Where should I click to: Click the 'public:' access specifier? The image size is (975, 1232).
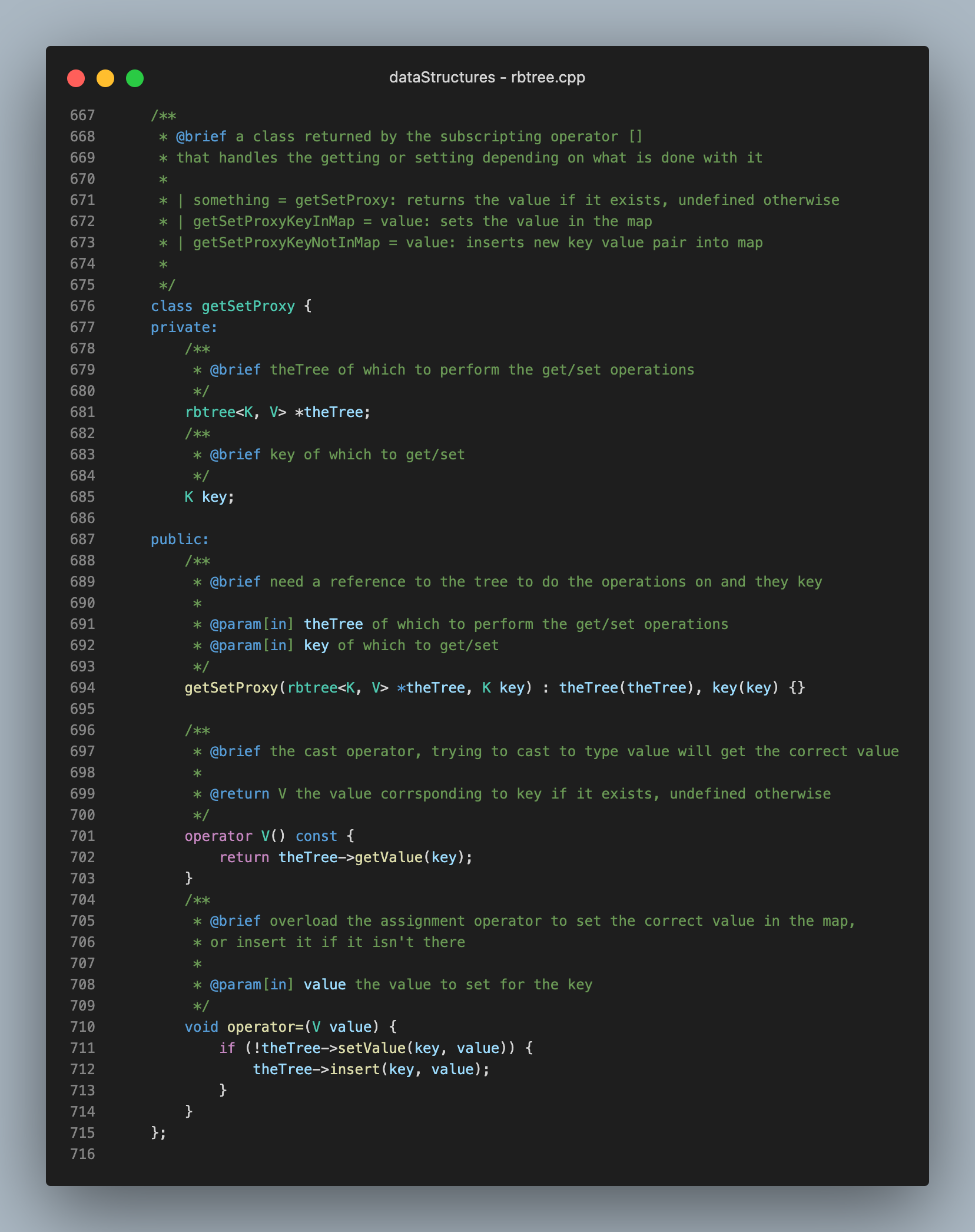[x=178, y=539]
